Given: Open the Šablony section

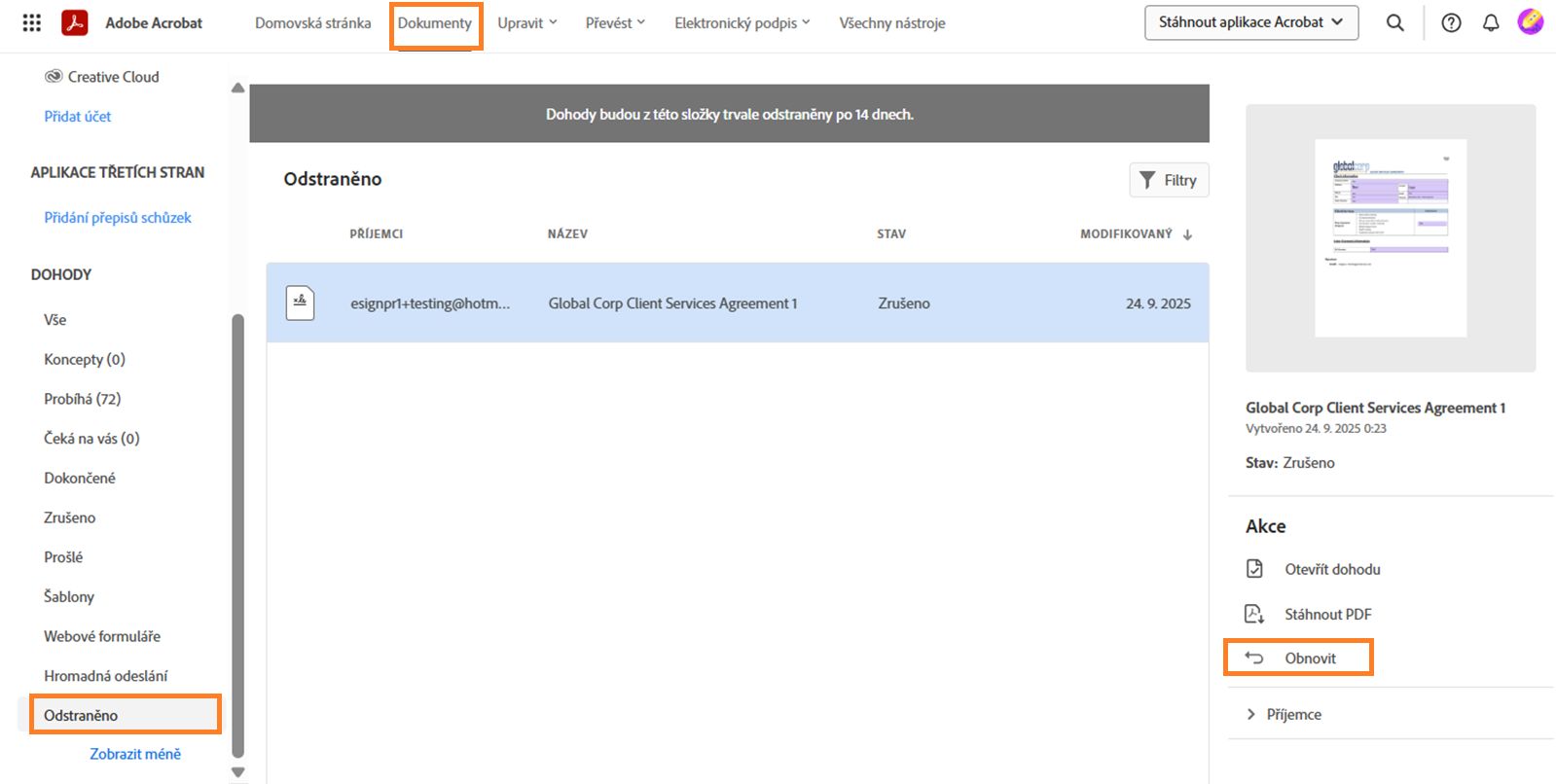Looking at the screenshot, I should coord(69,596).
